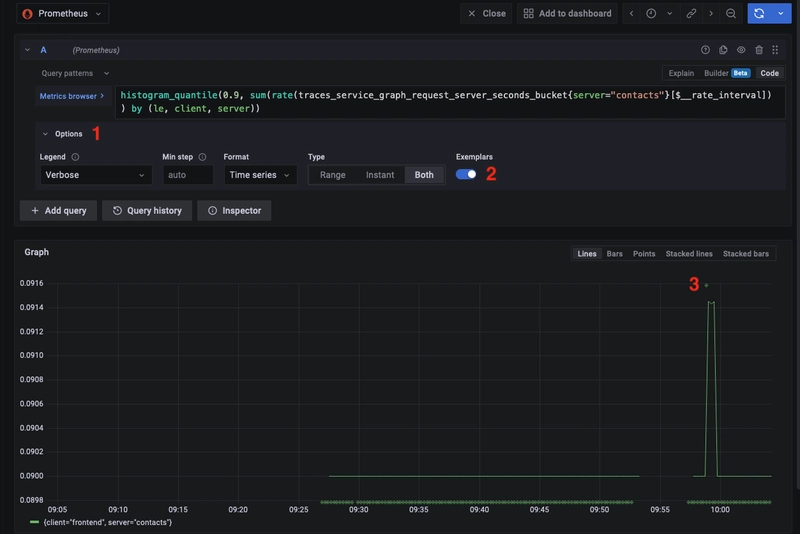800x534 pixels.
Task: Show Min step info icon
Action: click(x=203, y=157)
